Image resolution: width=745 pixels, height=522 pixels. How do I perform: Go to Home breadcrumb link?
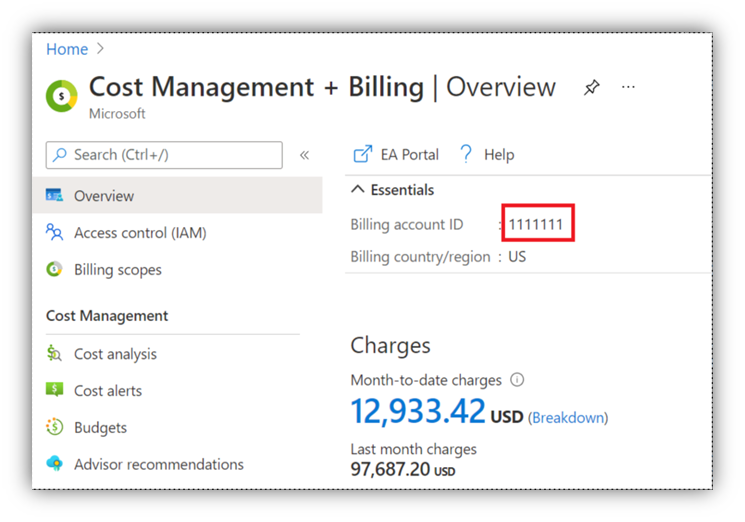click(67, 49)
